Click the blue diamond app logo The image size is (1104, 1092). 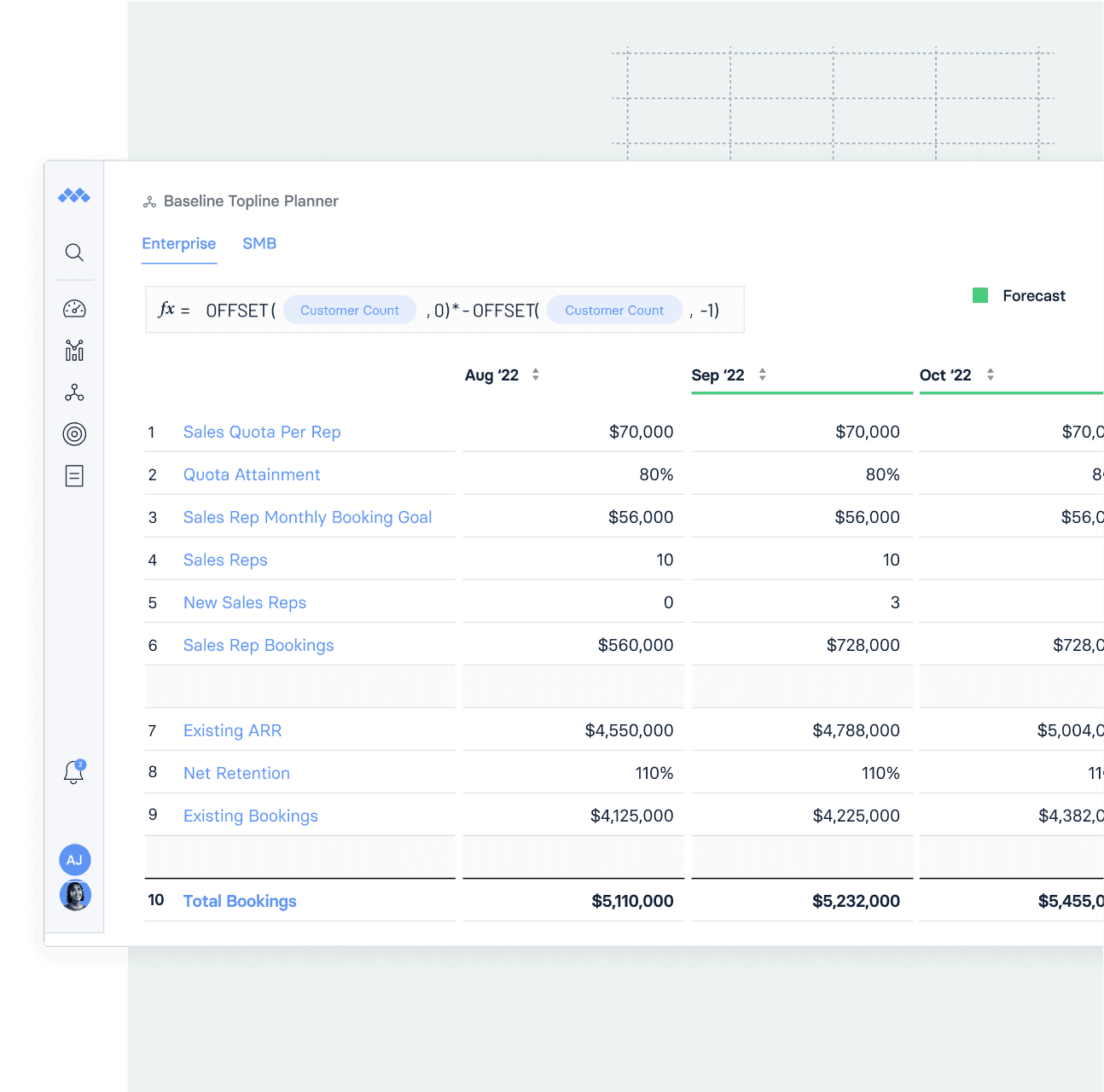(74, 196)
